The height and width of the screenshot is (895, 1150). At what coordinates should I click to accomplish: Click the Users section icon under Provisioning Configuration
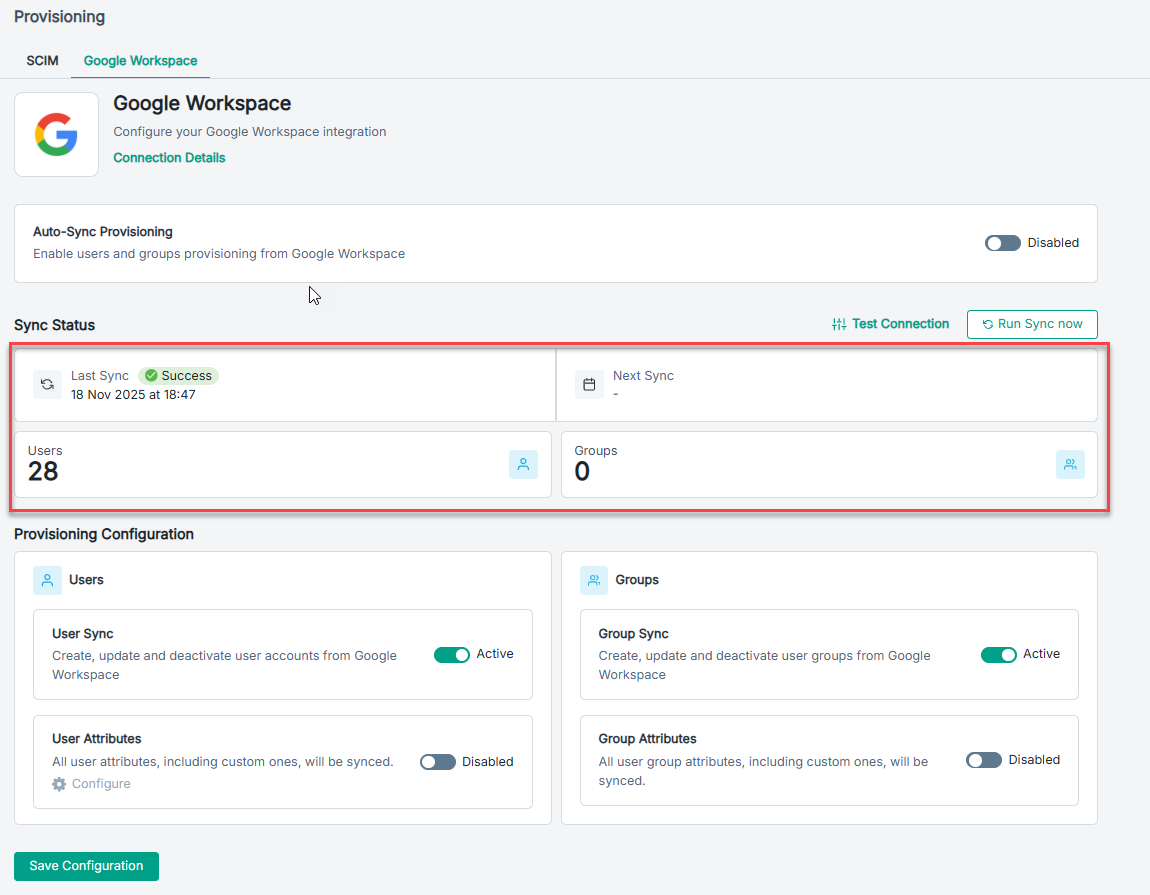point(47,580)
